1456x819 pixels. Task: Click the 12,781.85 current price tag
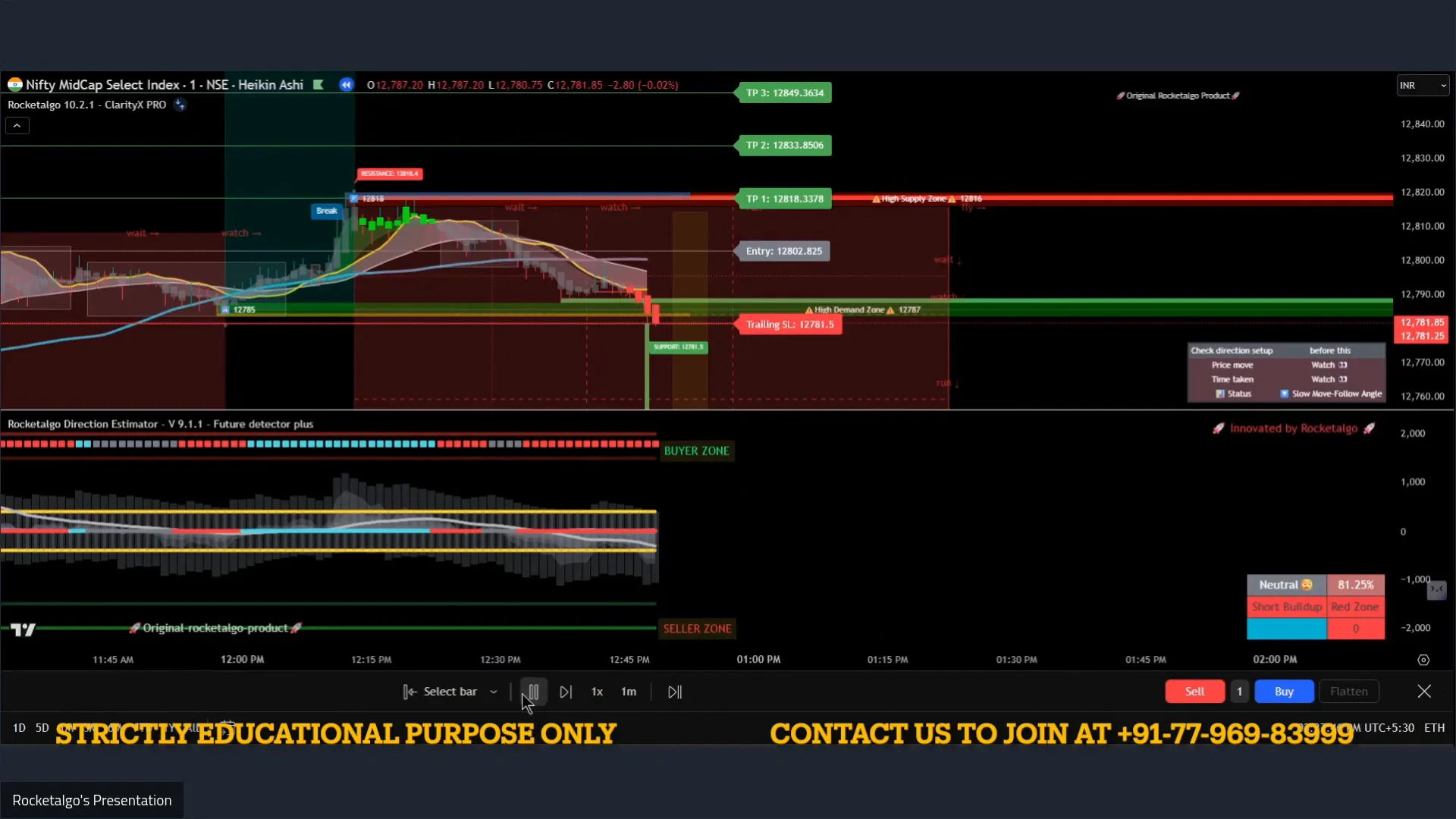coord(1421,322)
